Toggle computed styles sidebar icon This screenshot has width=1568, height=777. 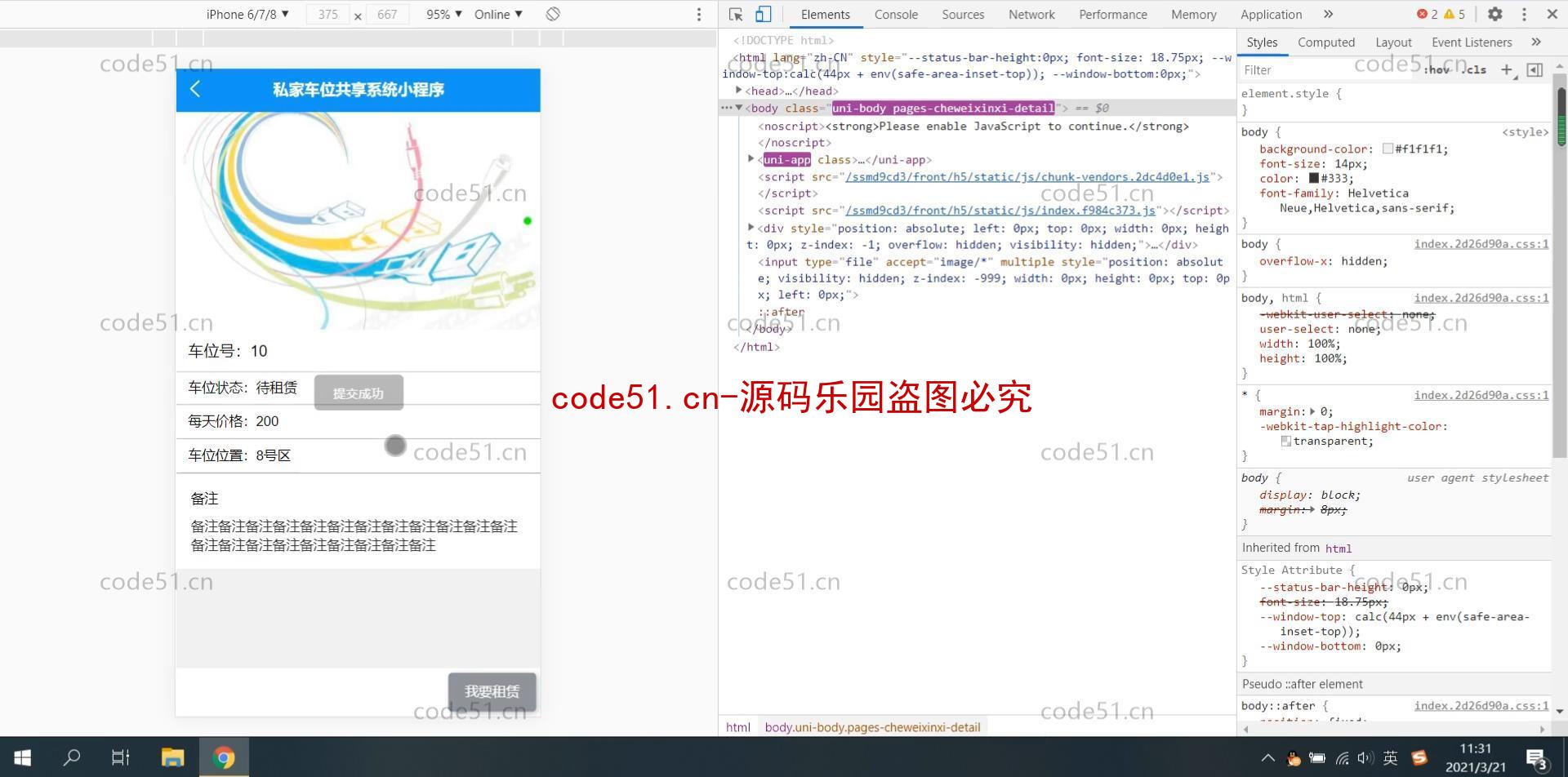pyautogui.click(x=1535, y=70)
